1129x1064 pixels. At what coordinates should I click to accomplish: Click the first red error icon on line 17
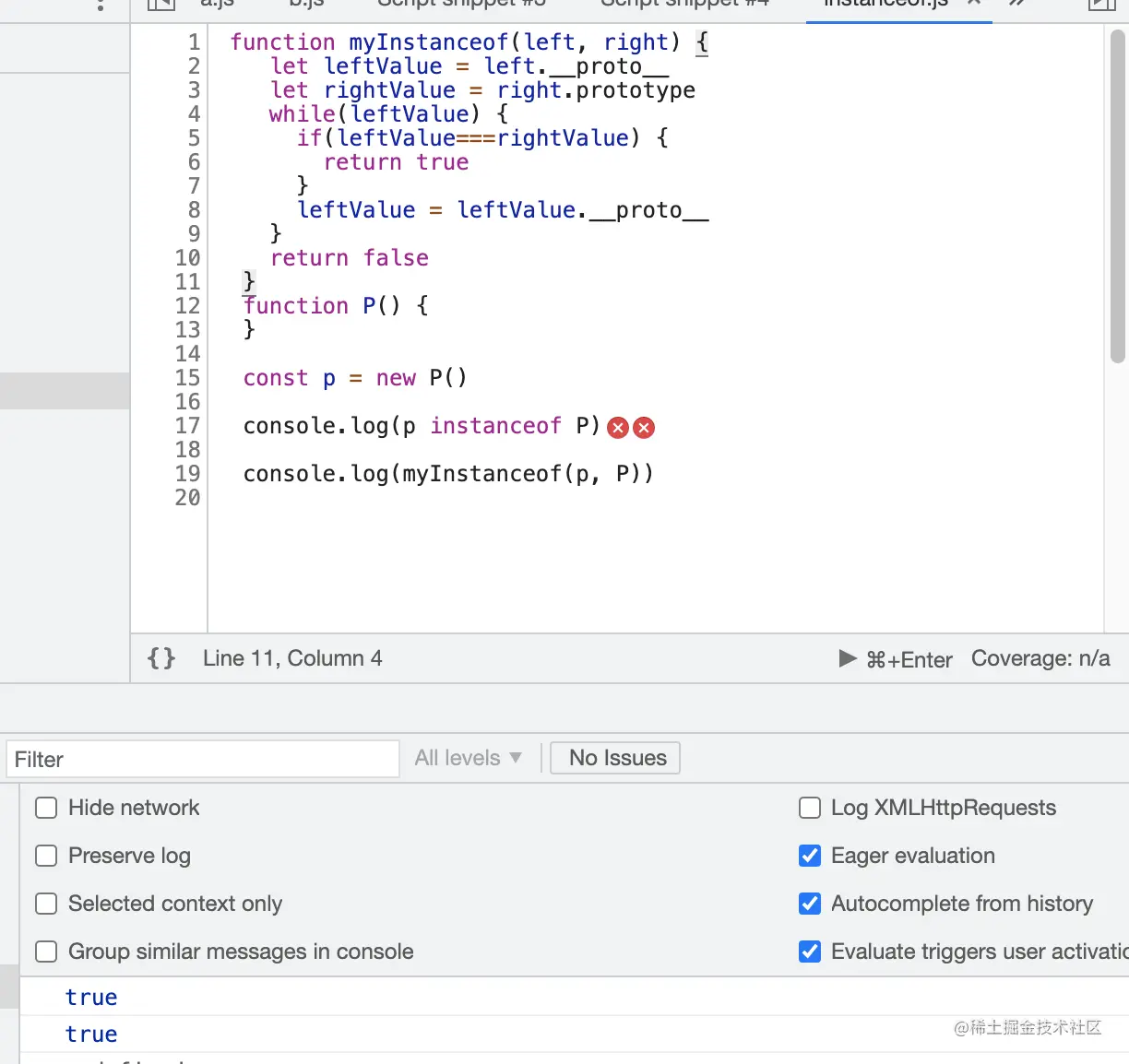tap(618, 427)
